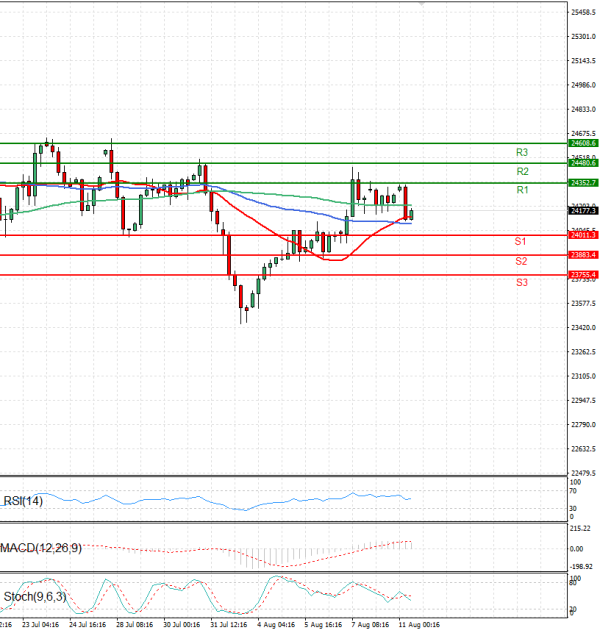The height and width of the screenshot is (633, 600).
Task: Select the 24352.7 price tag
Action: [583, 183]
